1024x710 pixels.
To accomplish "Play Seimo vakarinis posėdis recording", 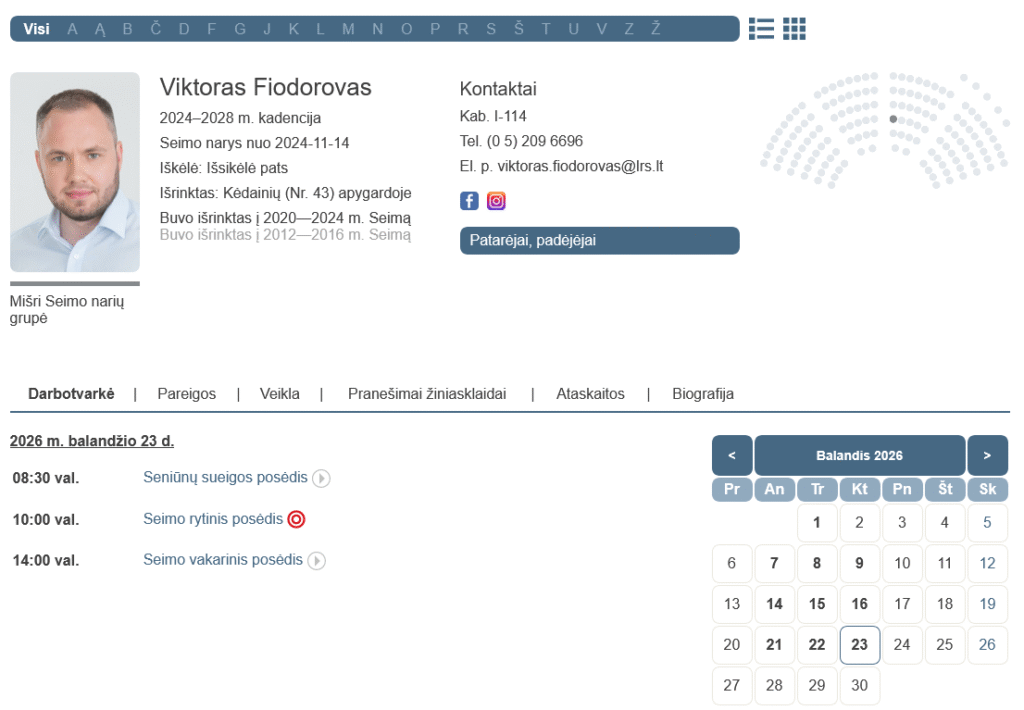I will click(x=316, y=561).
